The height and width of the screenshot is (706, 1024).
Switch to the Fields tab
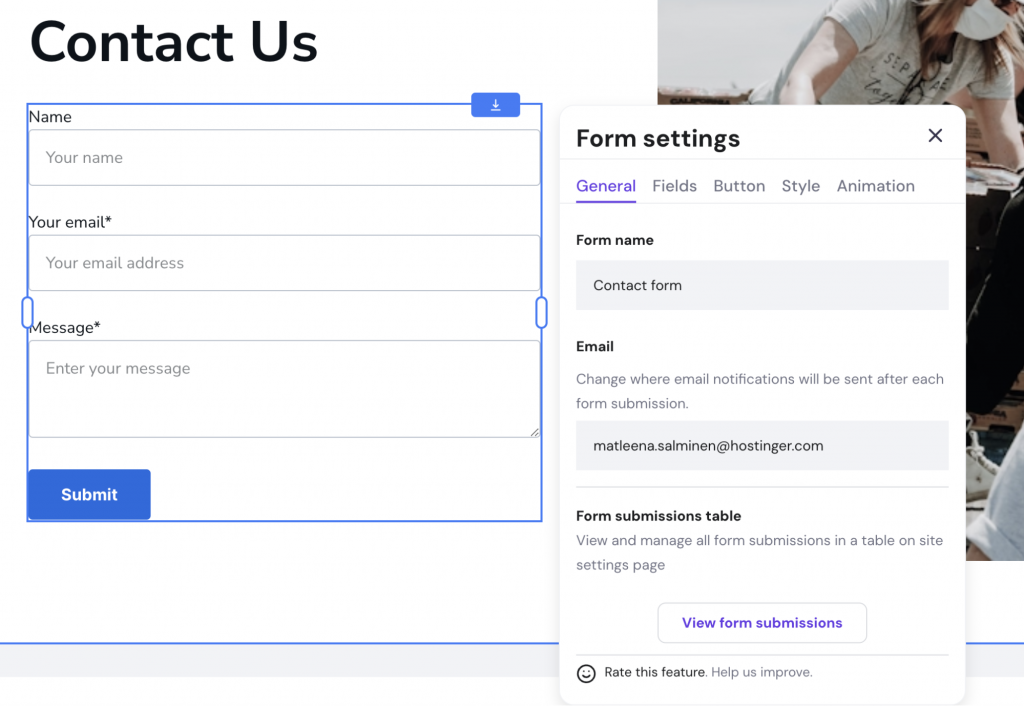coord(674,186)
